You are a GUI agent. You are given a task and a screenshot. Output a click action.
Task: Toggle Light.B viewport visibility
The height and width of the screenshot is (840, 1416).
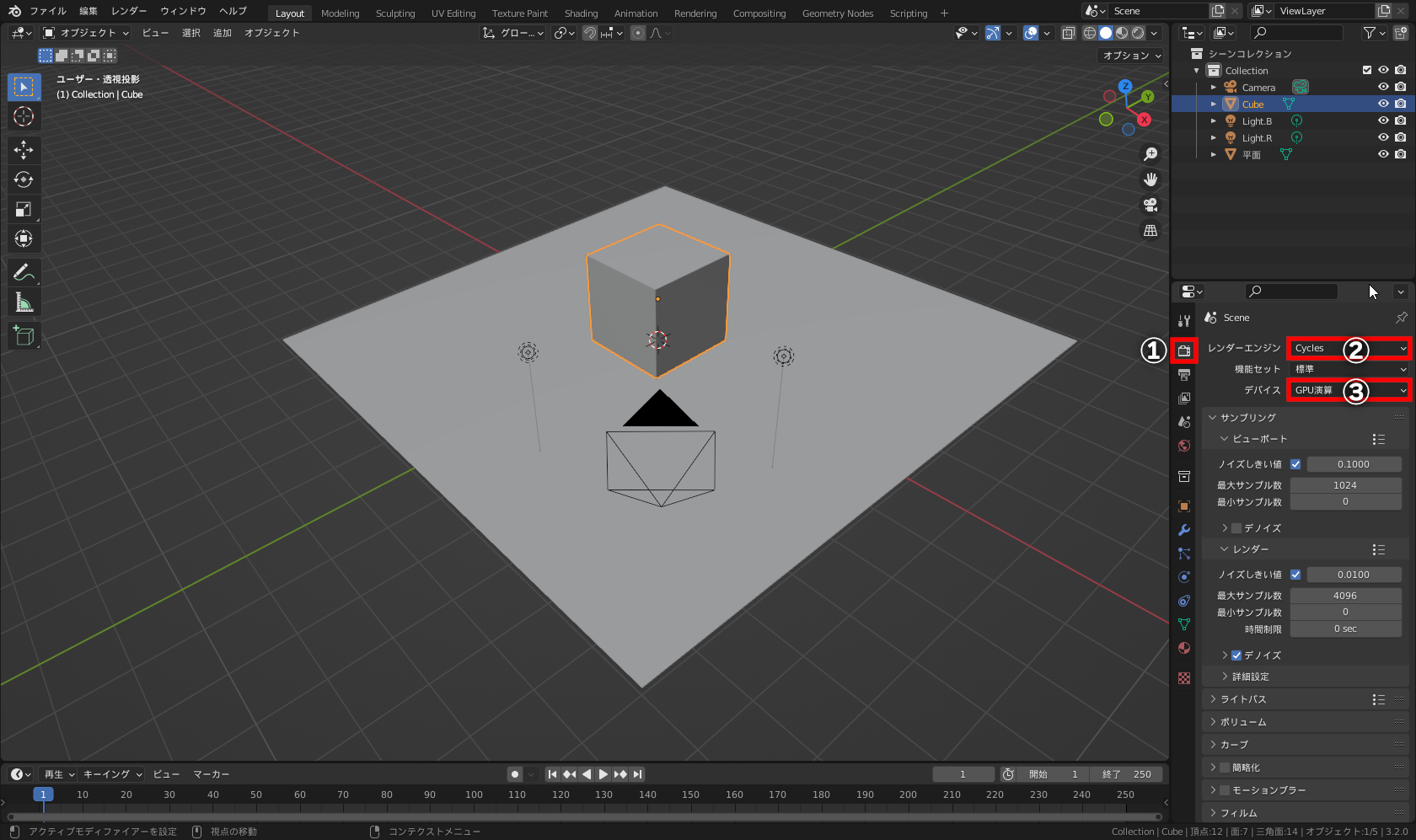[x=1383, y=120]
